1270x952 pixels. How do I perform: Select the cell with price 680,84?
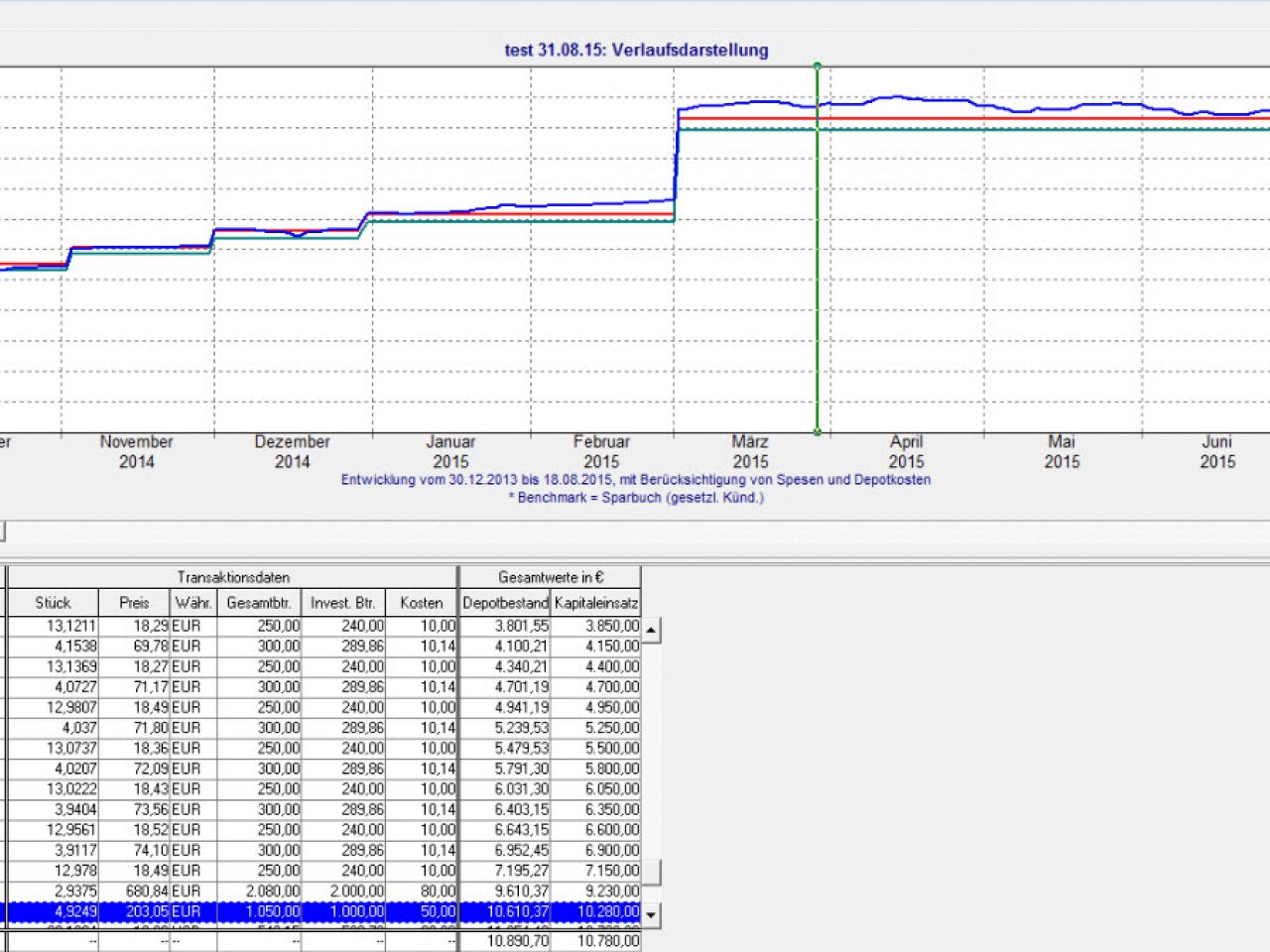pyautogui.click(x=134, y=892)
